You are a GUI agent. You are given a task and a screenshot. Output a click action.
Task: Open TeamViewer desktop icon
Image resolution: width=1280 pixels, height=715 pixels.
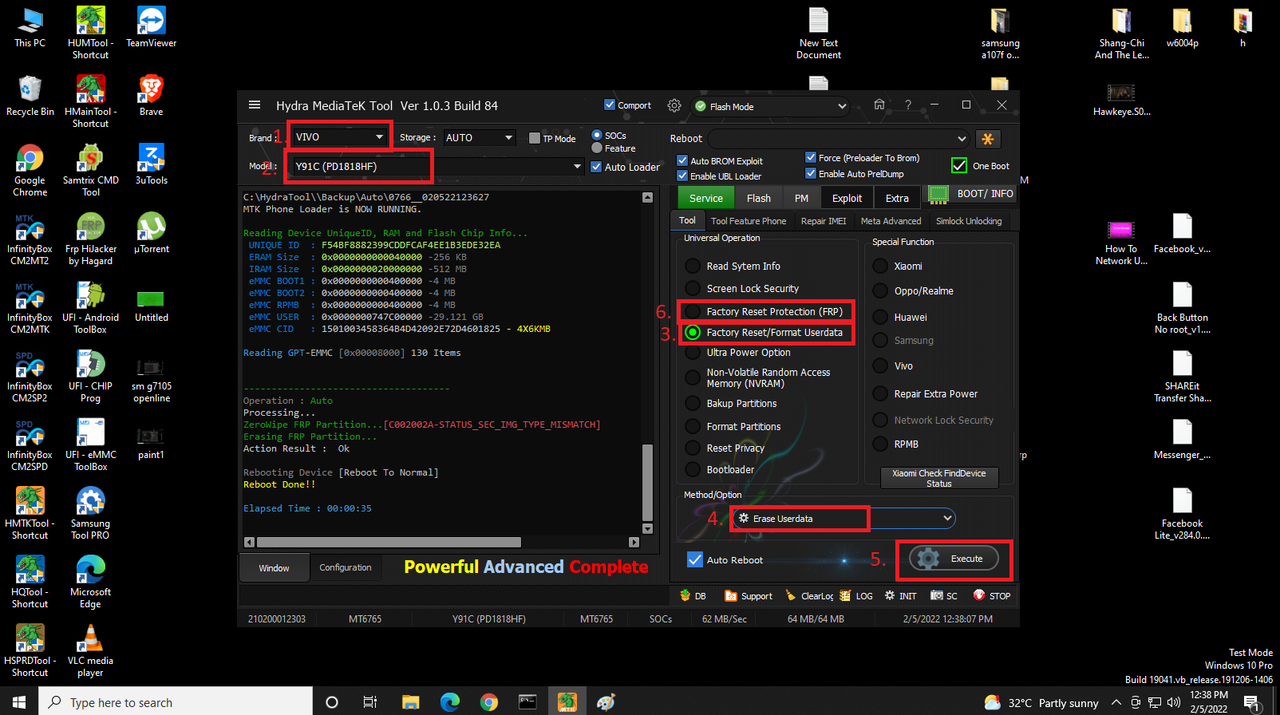click(x=151, y=28)
